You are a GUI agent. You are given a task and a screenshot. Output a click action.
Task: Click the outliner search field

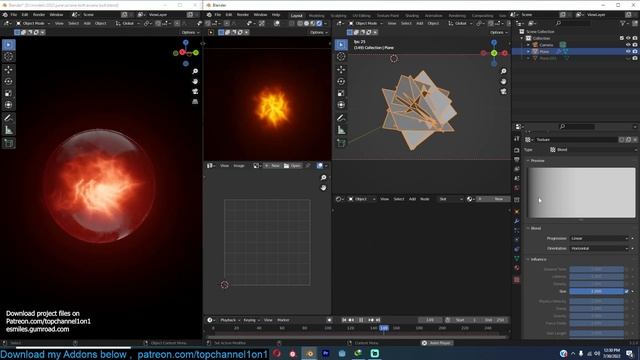click(573, 23)
